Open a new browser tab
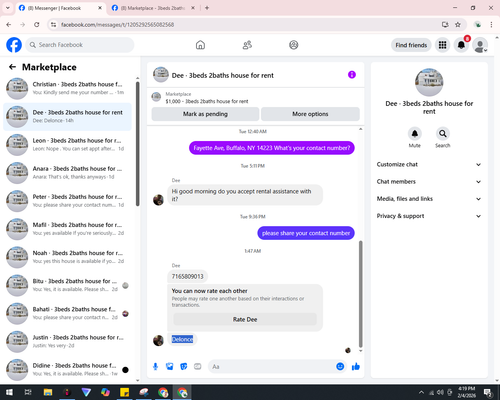The width and height of the screenshot is (500, 400). (x=207, y=8)
